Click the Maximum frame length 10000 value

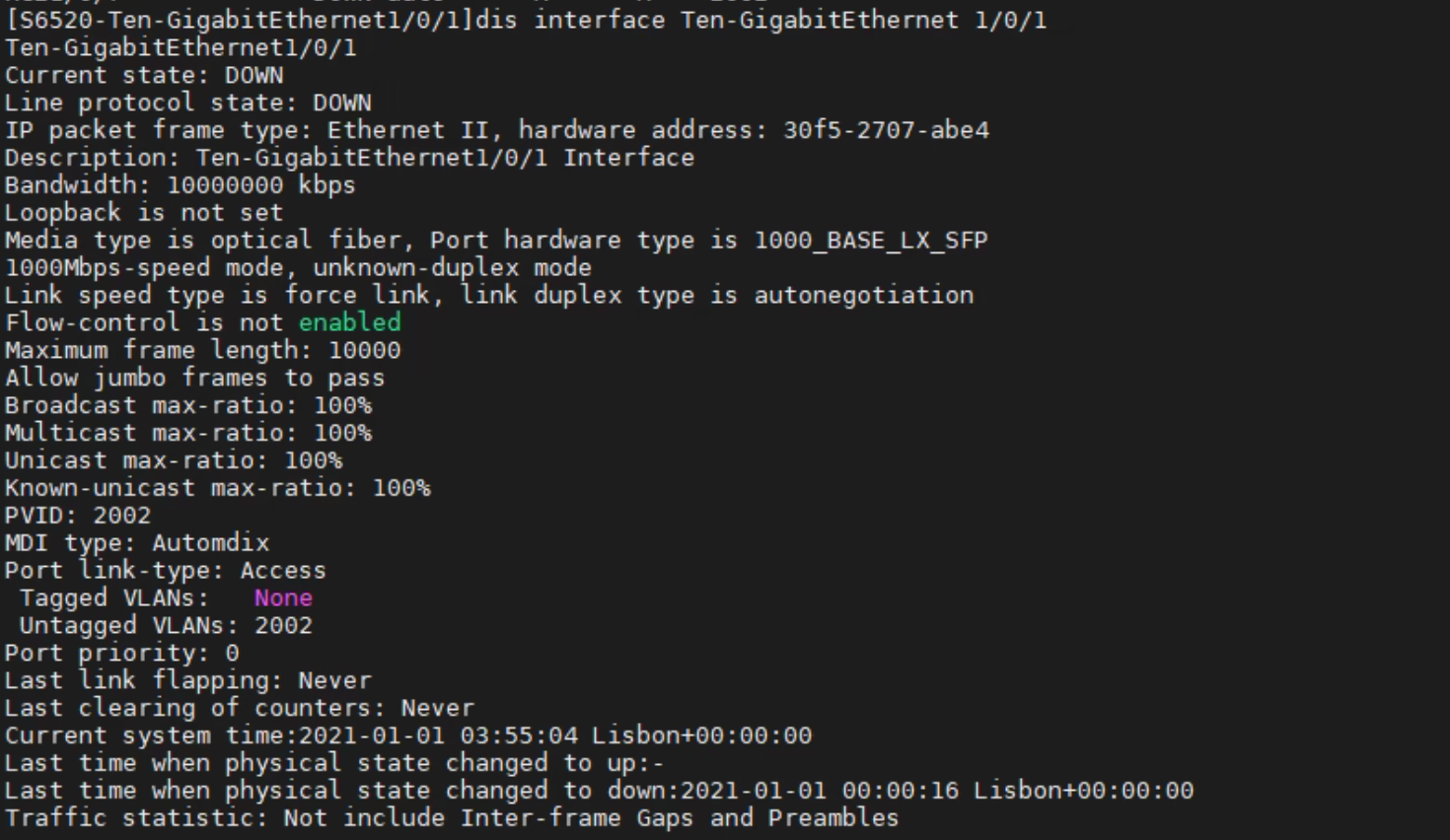[364, 350]
